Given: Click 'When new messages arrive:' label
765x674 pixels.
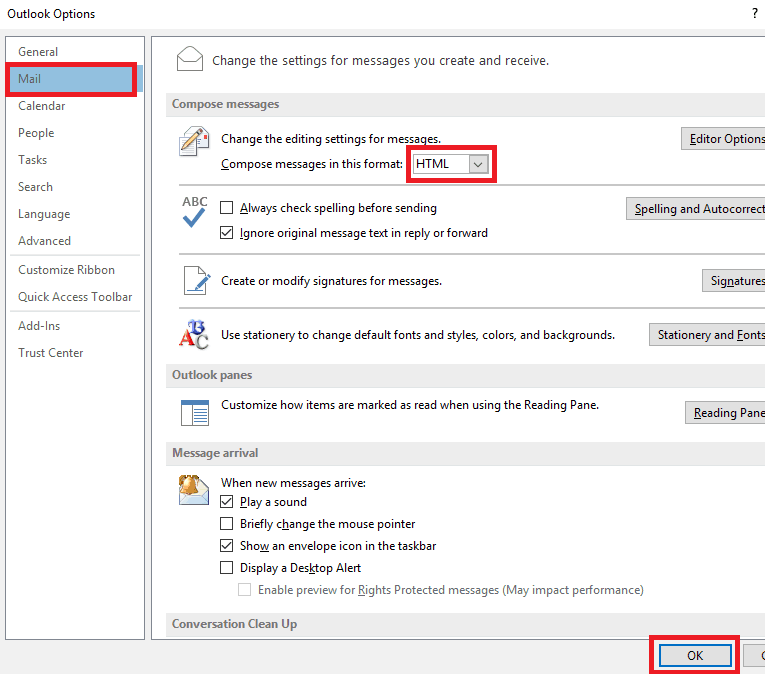Looking at the screenshot, I should pyautogui.click(x=293, y=483).
